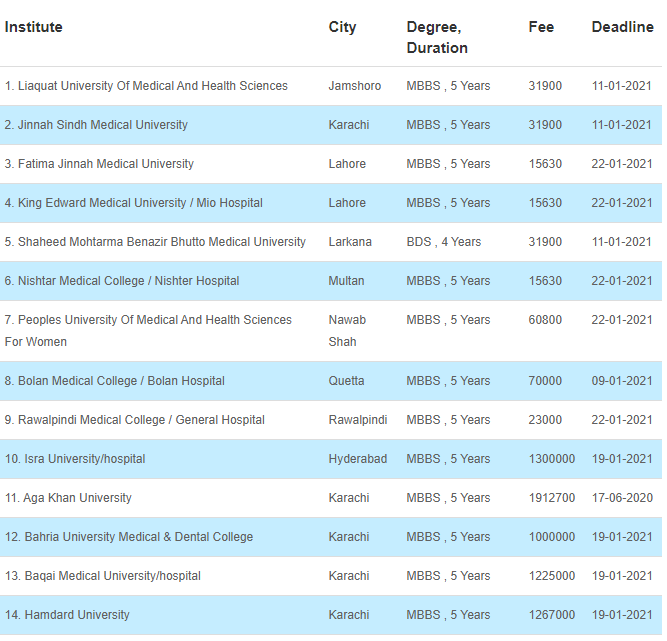This screenshot has width=667, height=641.
Task: Open Bahria University Medical & Dental College
Action: click(x=129, y=537)
